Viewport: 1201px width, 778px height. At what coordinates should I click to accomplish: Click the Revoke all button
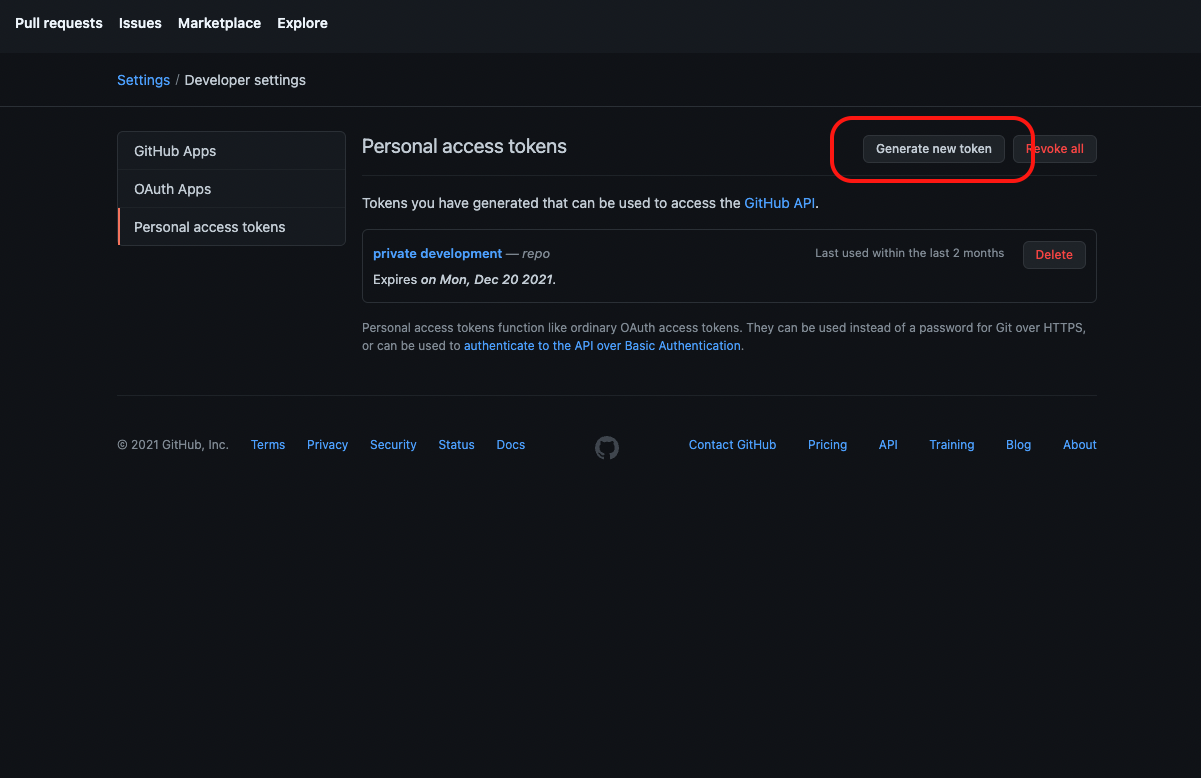coord(1055,149)
